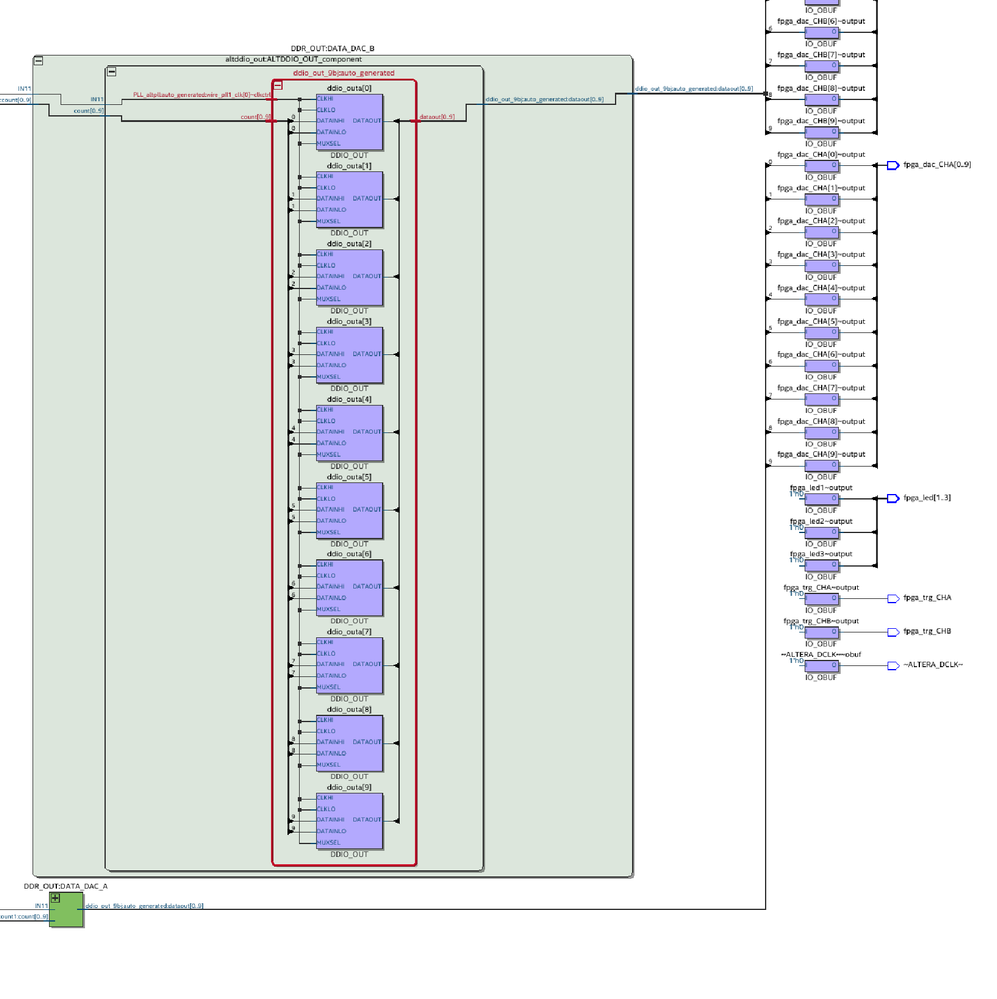Select the ddio_outa[2] DDIO_OUT block

(350, 278)
